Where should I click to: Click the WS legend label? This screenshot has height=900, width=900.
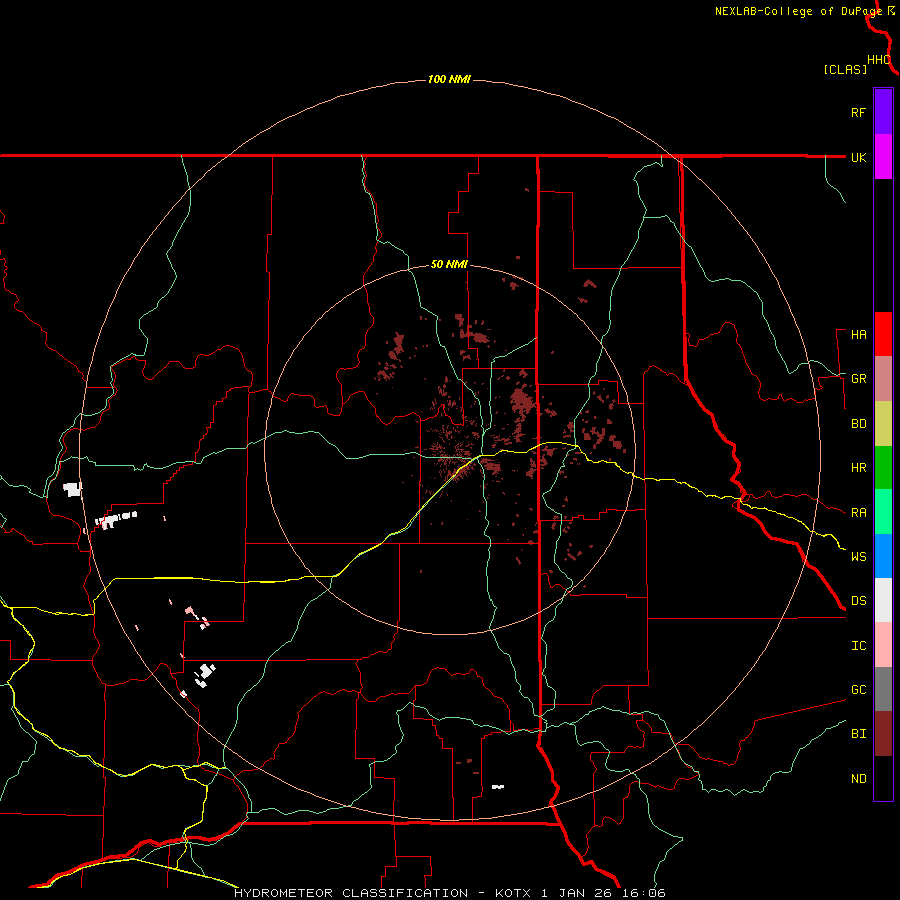858,557
